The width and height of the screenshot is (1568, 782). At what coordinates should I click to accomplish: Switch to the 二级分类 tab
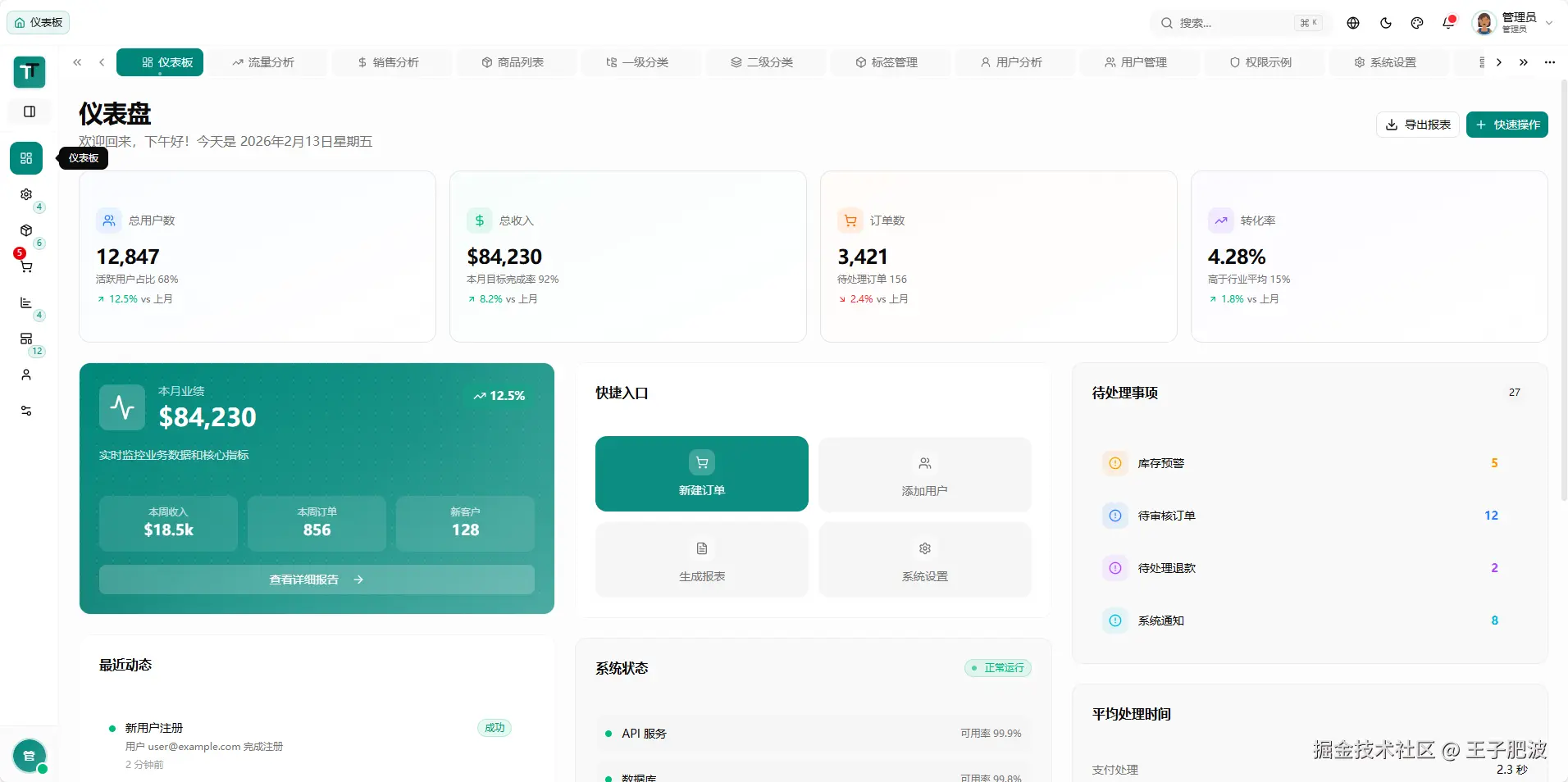coord(766,62)
